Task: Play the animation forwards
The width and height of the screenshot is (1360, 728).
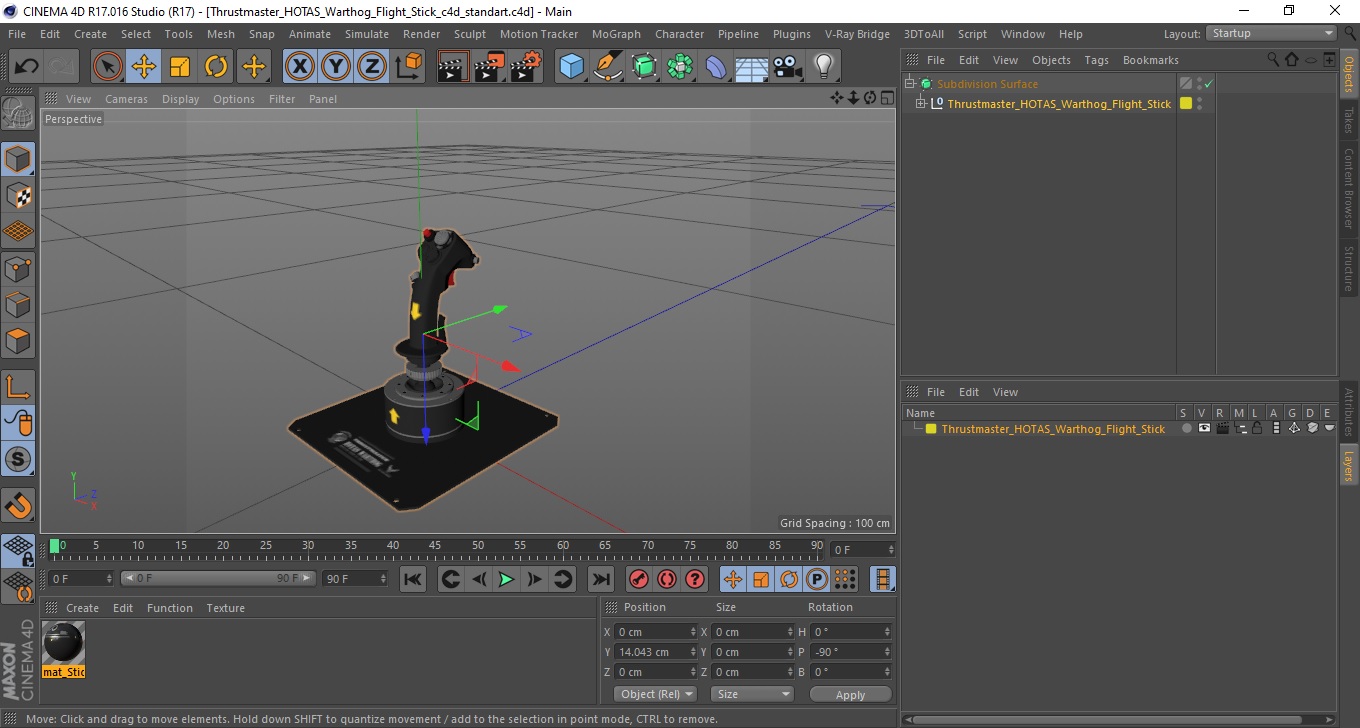Action: pyautogui.click(x=507, y=579)
